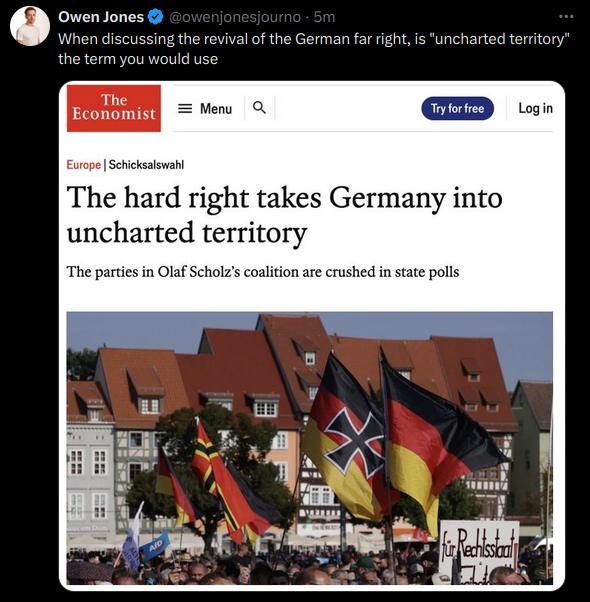Click the für Rechtsstaat sign in photo
The height and width of the screenshot is (602, 590).
478,551
